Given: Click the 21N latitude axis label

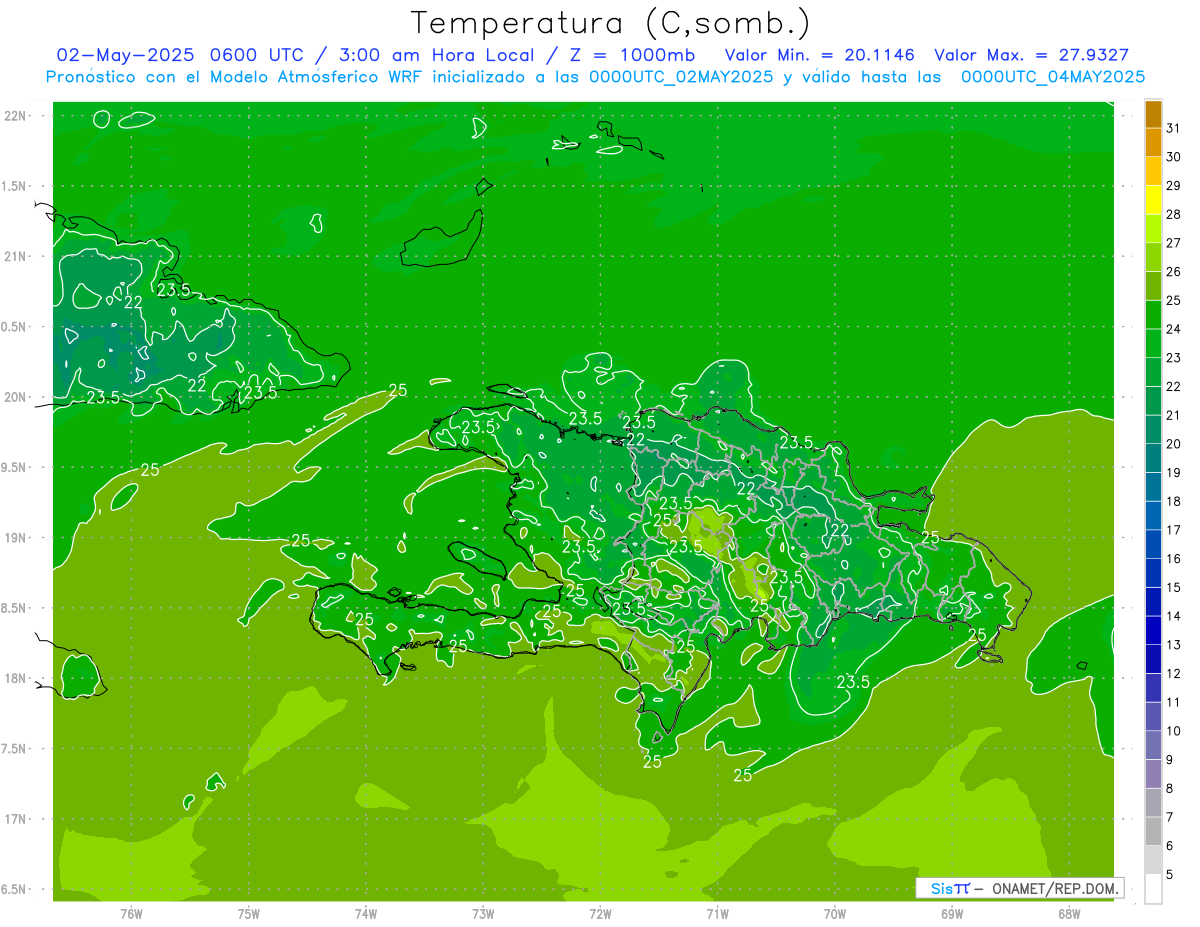Looking at the screenshot, I should [x=16, y=256].
